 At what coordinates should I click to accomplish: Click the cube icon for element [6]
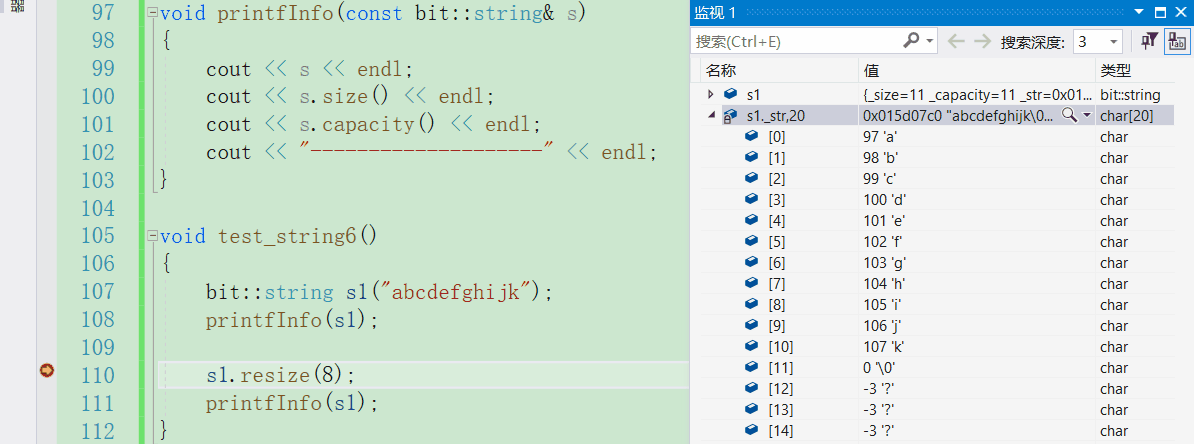click(x=752, y=263)
